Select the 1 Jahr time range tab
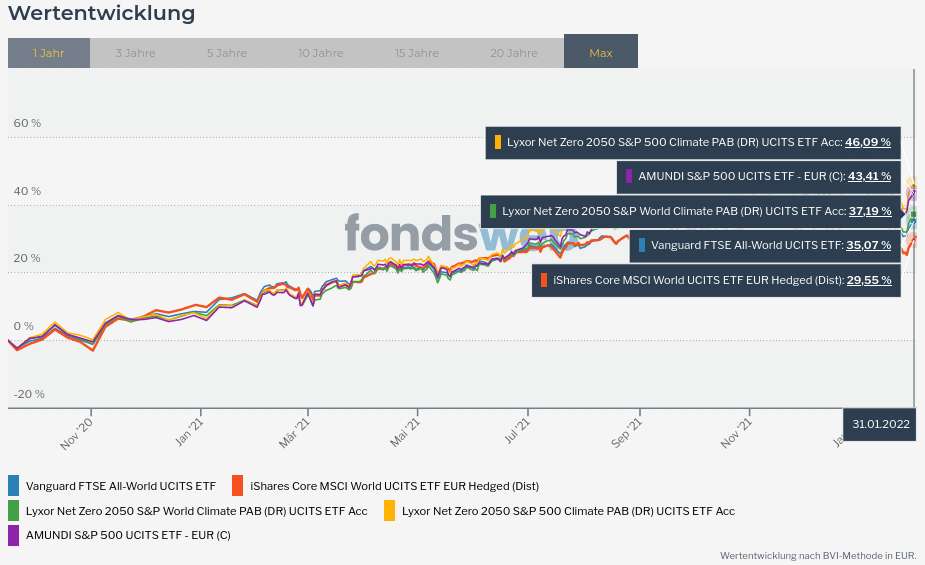 click(x=48, y=53)
